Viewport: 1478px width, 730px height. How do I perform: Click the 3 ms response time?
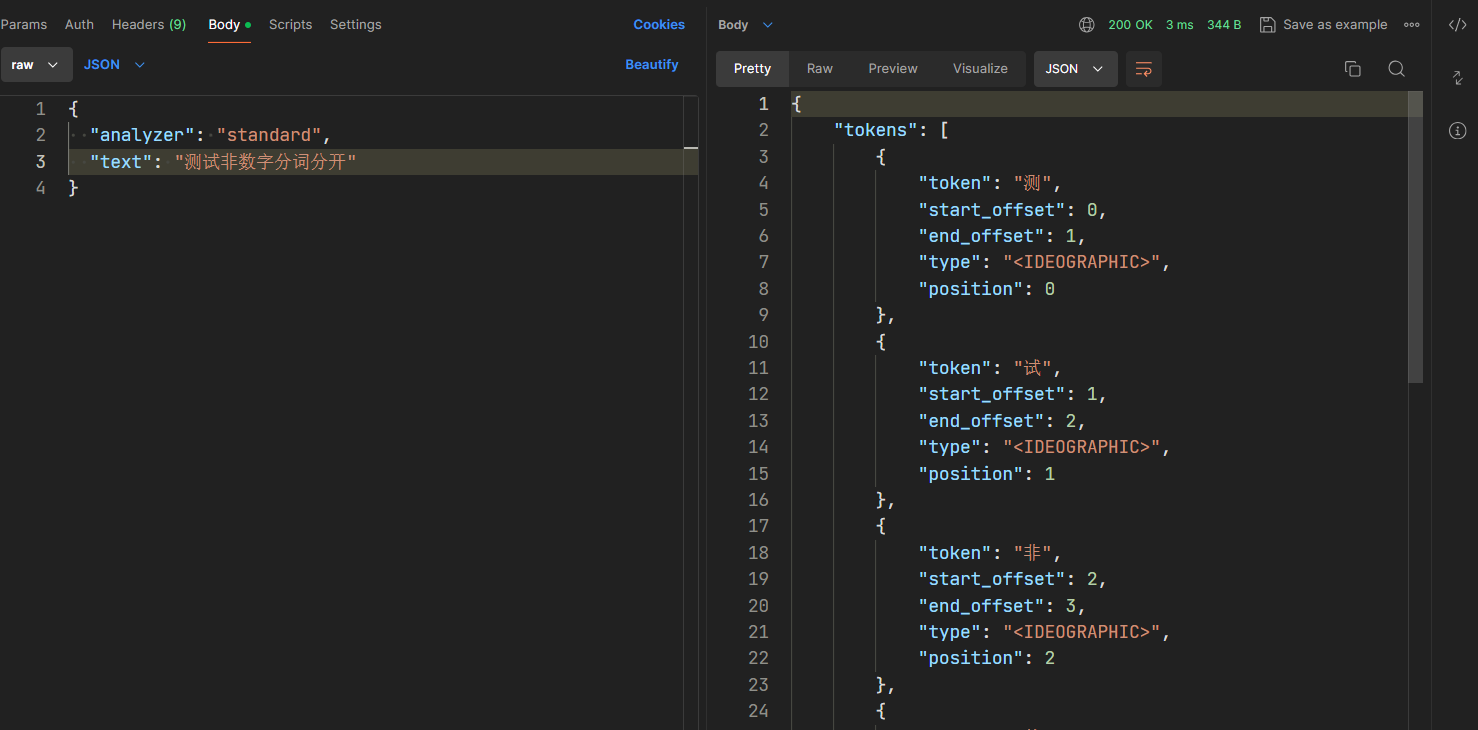tap(1179, 25)
